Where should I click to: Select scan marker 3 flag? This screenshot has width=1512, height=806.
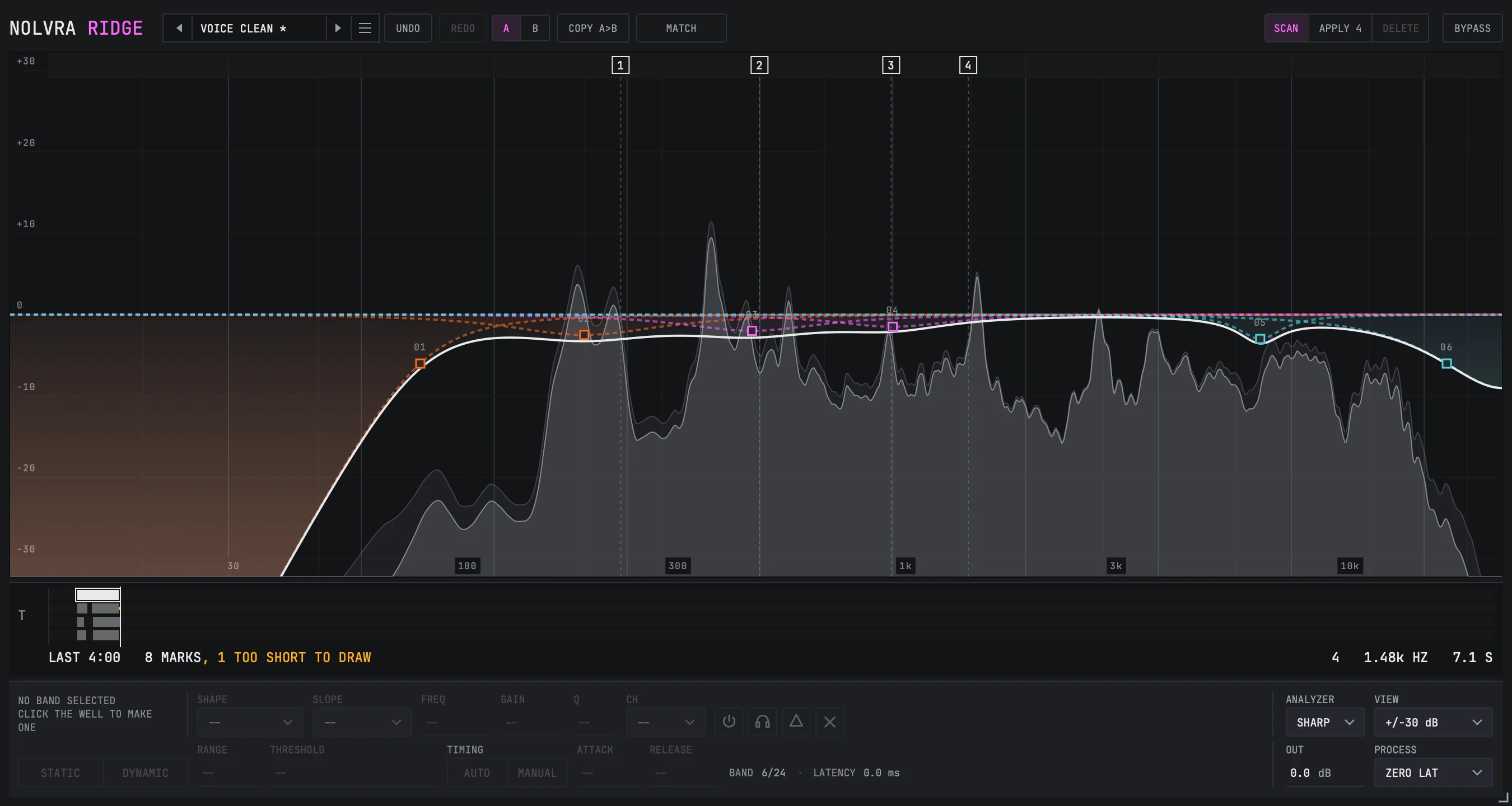(890, 65)
